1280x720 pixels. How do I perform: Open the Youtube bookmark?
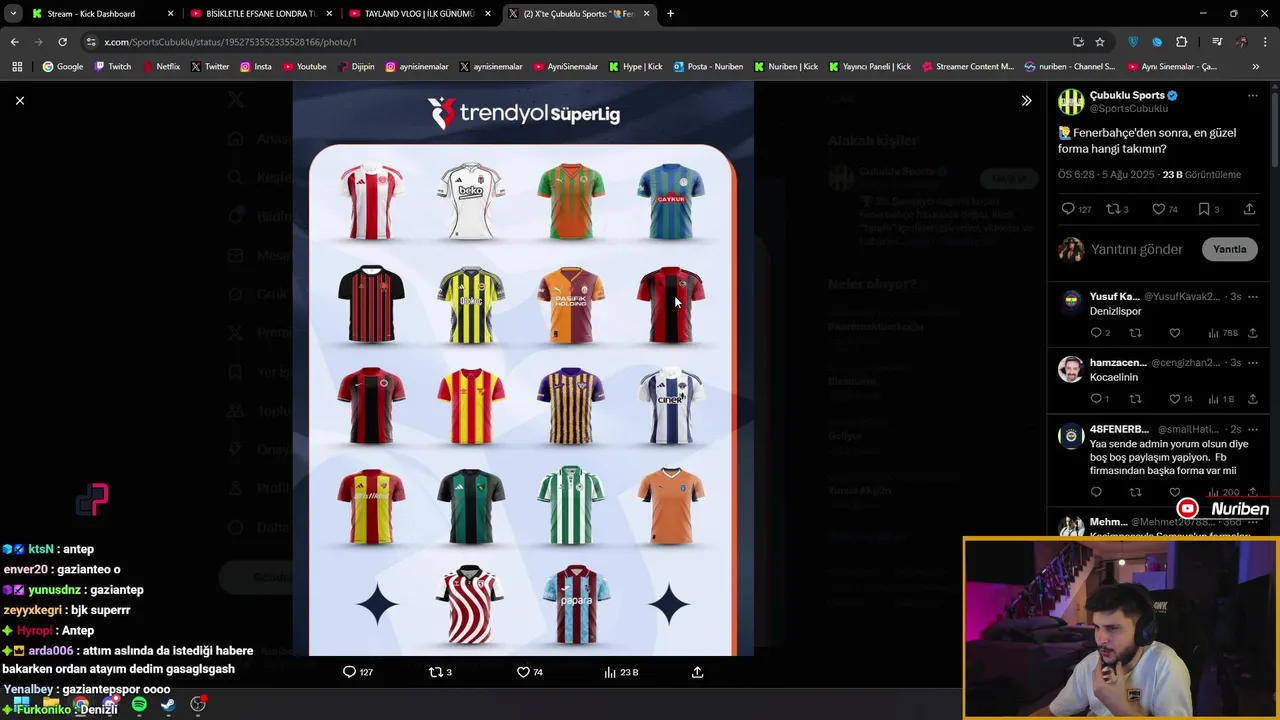[x=304, y=67]
